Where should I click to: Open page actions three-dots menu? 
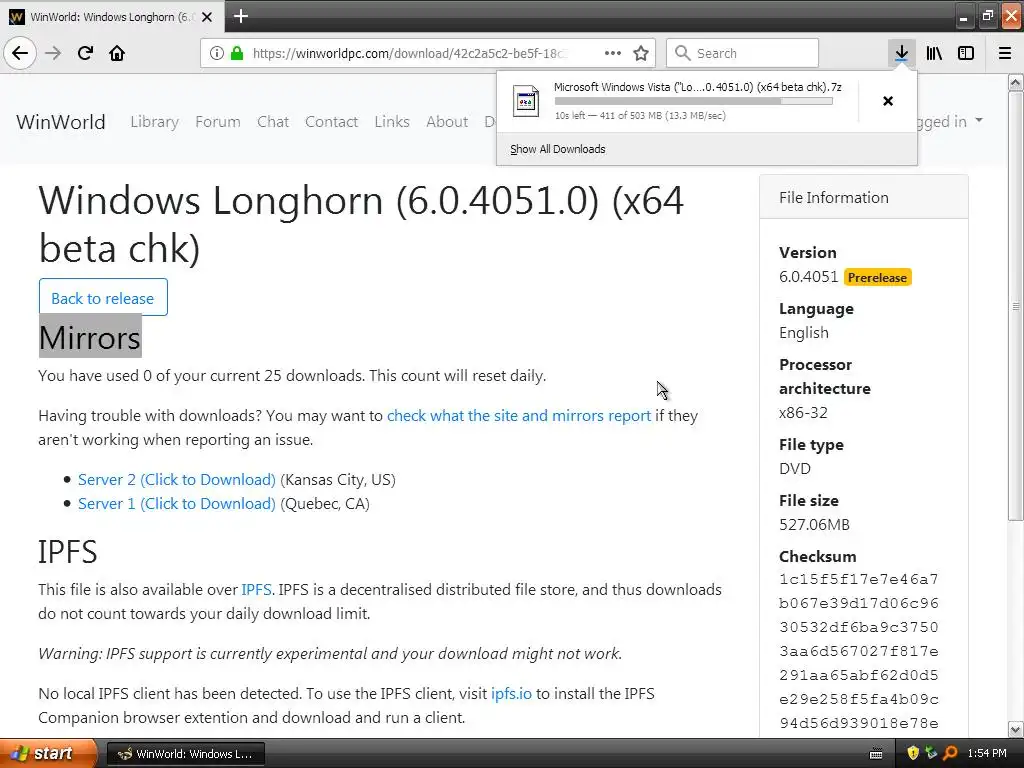pyautogui.click(x=613, y=53)
